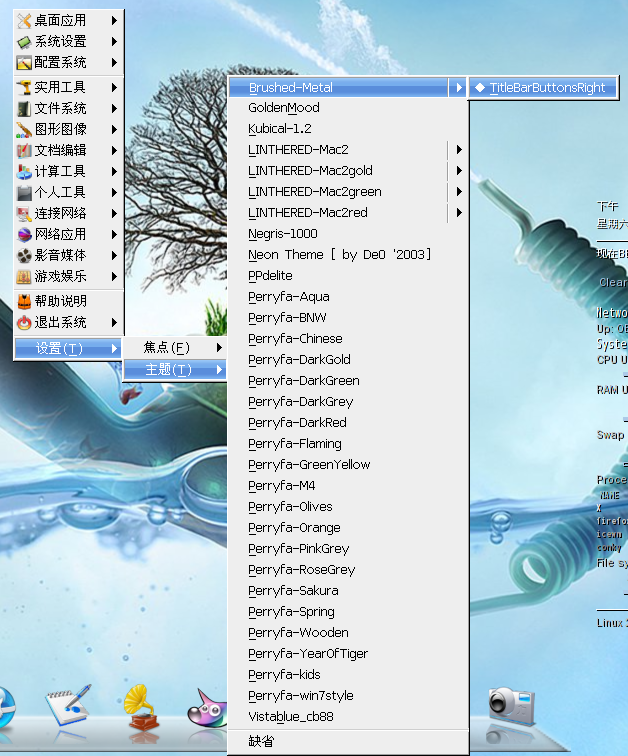
Task: Expand the LINTHERED-Mac2red submenu arrow
Action: click(x=458, y=213)
